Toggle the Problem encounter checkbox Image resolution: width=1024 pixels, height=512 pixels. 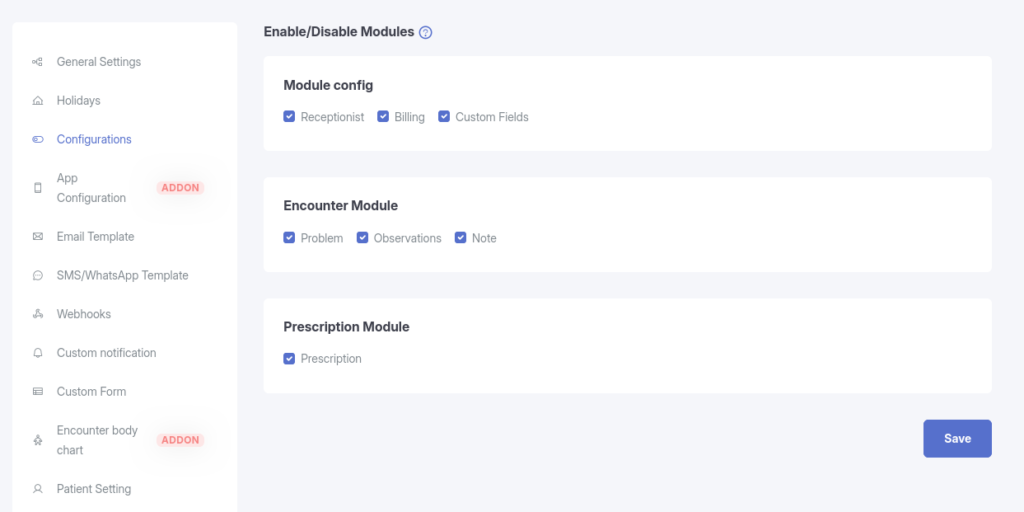coord(290,238)
